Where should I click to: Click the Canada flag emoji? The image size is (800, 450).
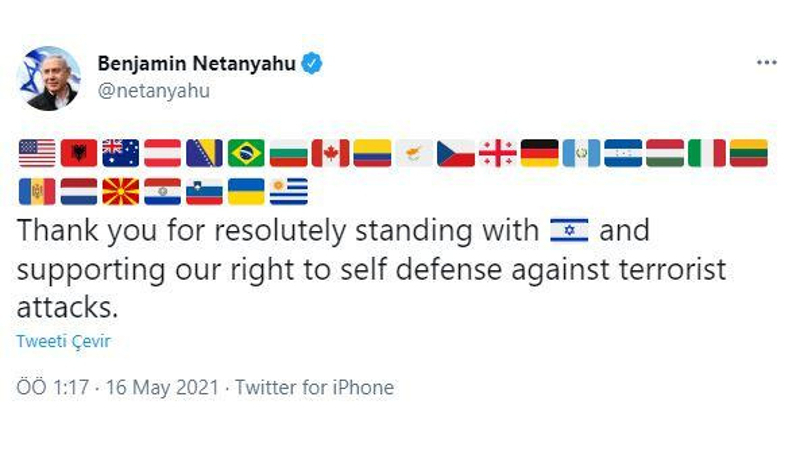tap(330, 153)
